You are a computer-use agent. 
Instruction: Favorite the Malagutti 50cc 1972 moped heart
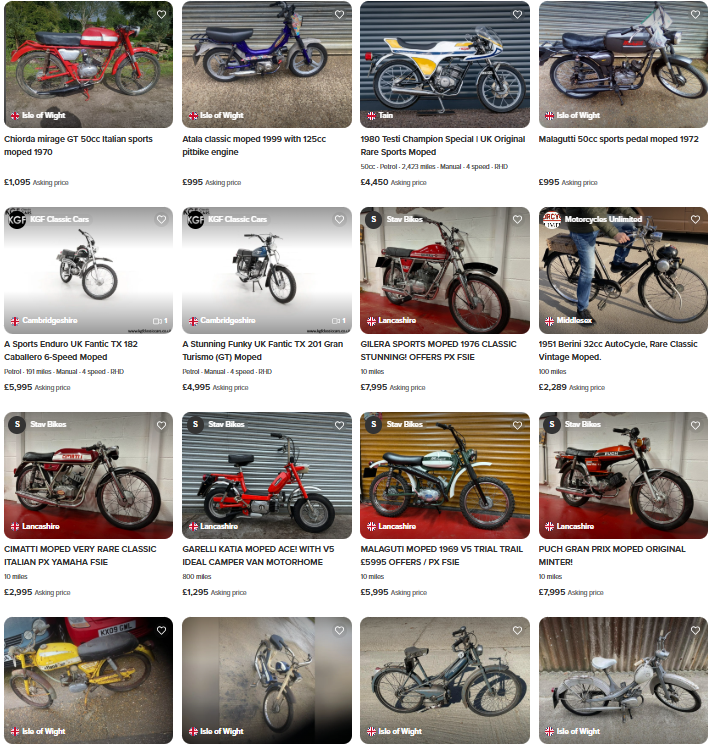coord(695,14)
